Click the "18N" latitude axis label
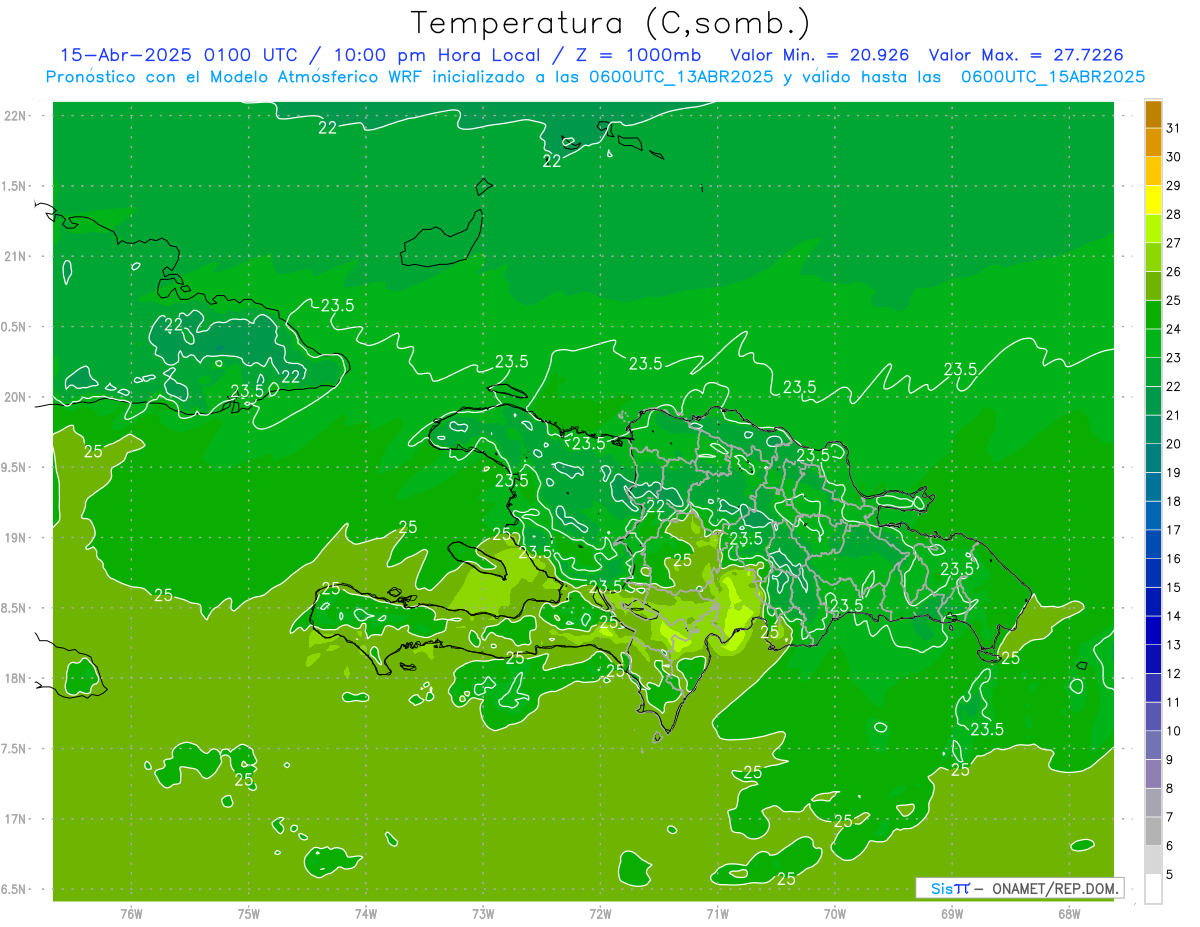 tap(16, 678)
